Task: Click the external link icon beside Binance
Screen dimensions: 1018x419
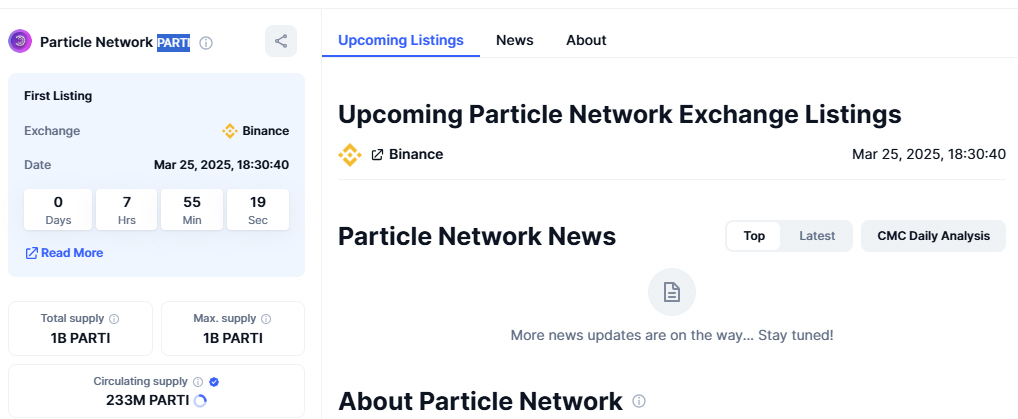Action: coord(377,155)
